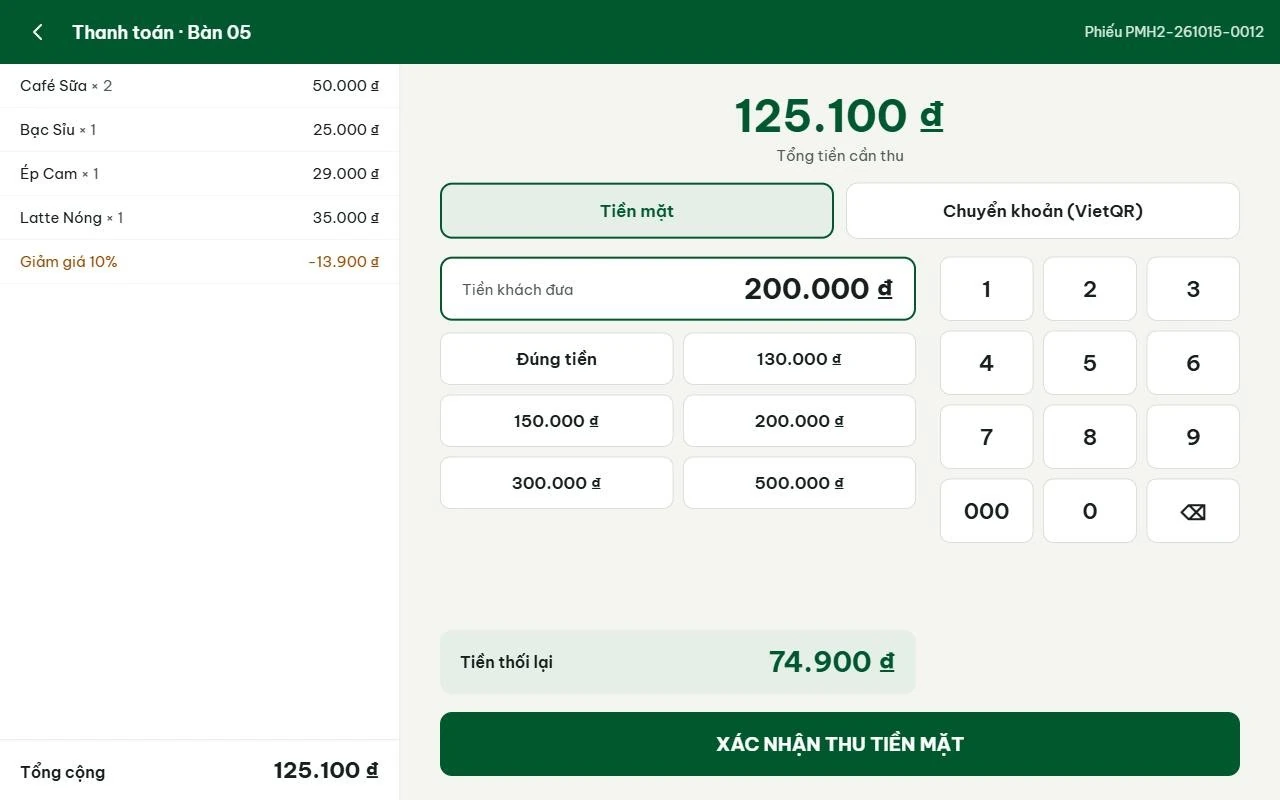Tap keypad digit 8
Viewport: 1280px width, 800px height.
pos(1090,437)
